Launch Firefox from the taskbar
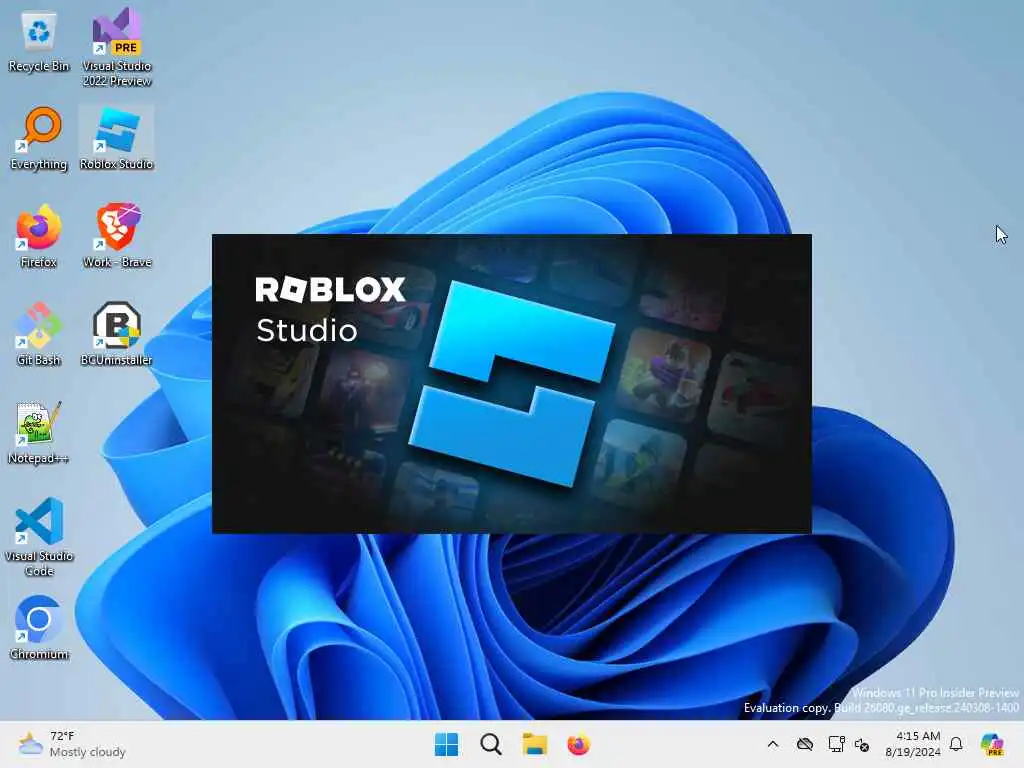This screenshot has height=768, width=1024. pyautogui.click(x=579, y=744)
